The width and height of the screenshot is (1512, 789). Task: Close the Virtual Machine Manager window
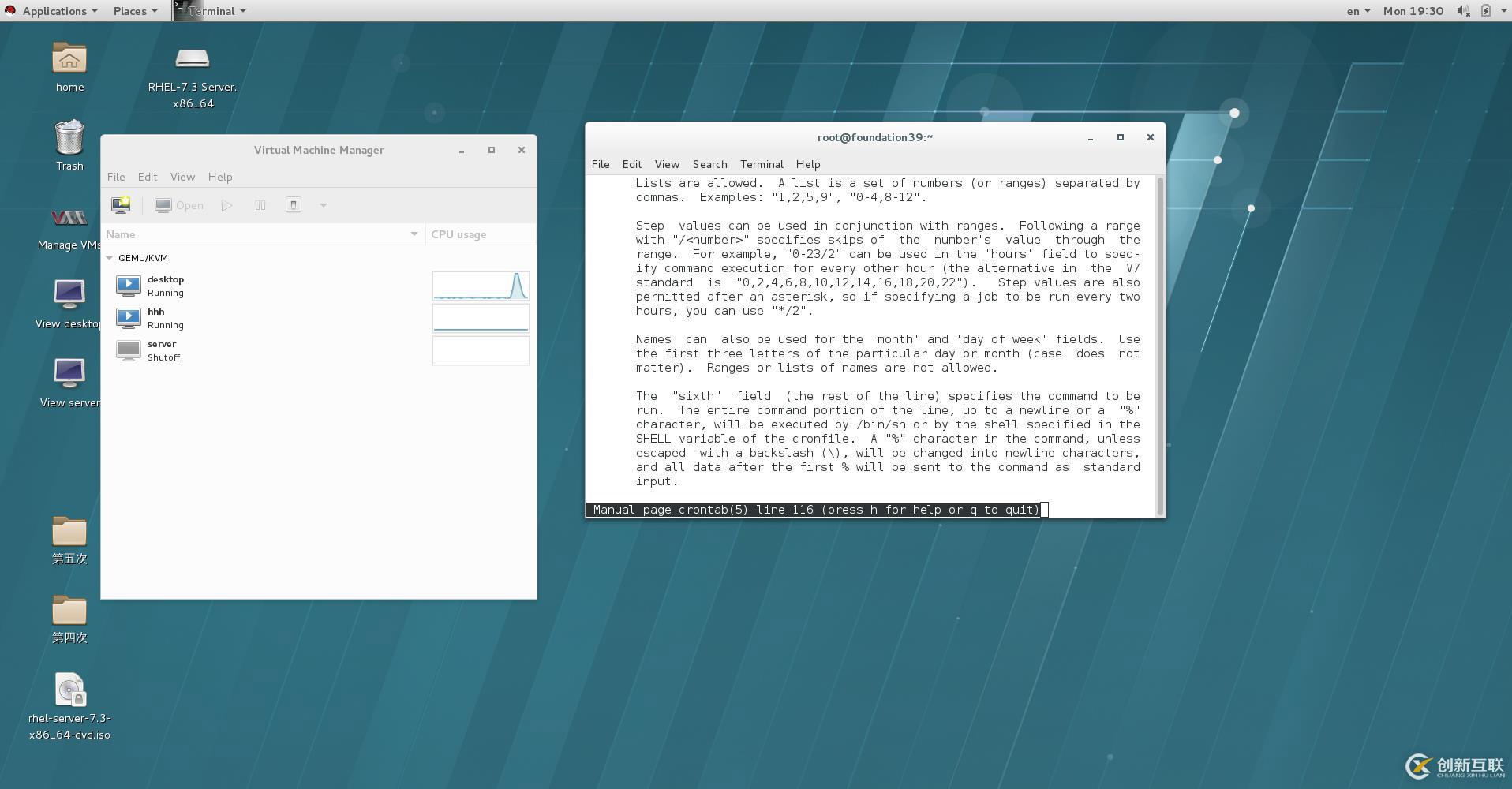(521, 150)
